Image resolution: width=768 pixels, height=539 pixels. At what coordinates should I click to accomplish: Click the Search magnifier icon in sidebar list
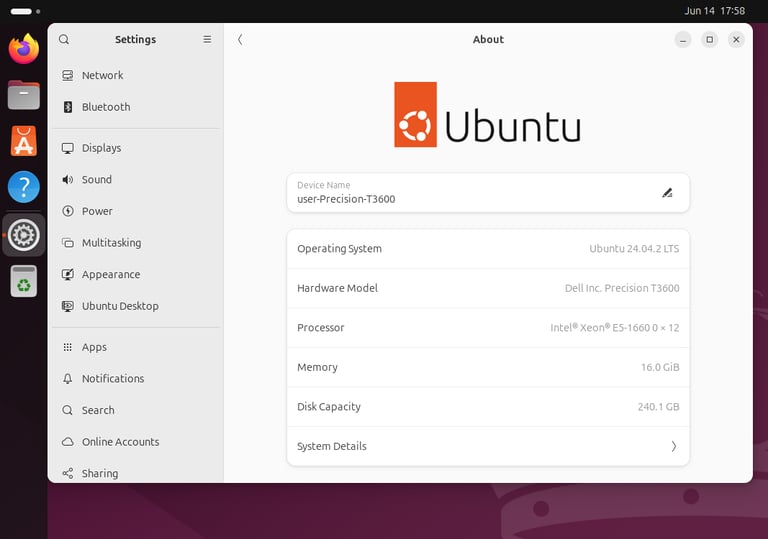pos(68,410)
